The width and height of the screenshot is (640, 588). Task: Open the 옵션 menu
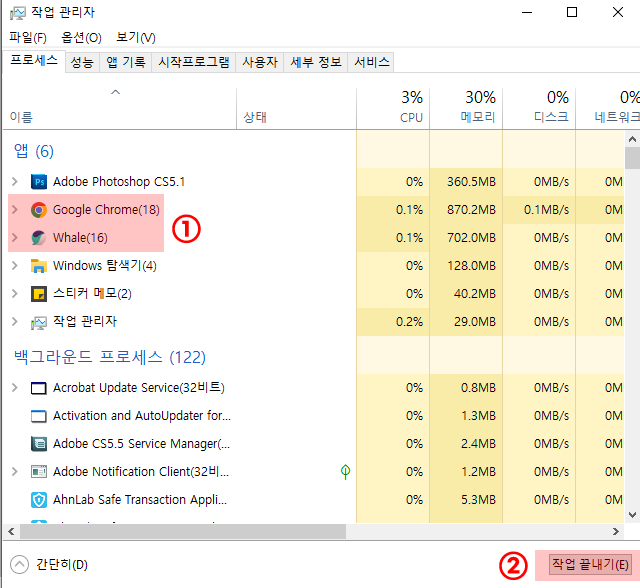(x=81, y=38)
